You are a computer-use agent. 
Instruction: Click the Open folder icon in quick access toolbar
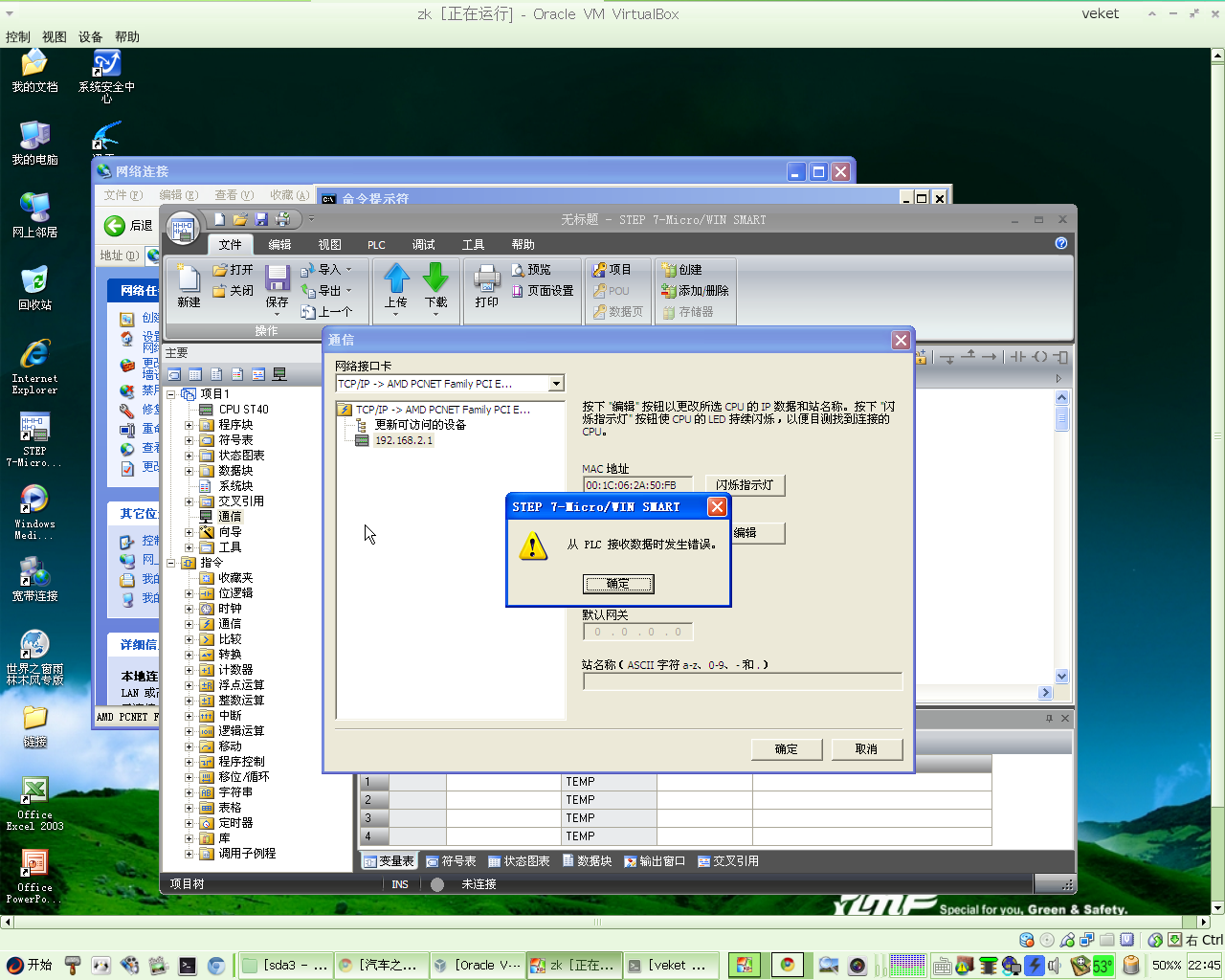(240, 220)
